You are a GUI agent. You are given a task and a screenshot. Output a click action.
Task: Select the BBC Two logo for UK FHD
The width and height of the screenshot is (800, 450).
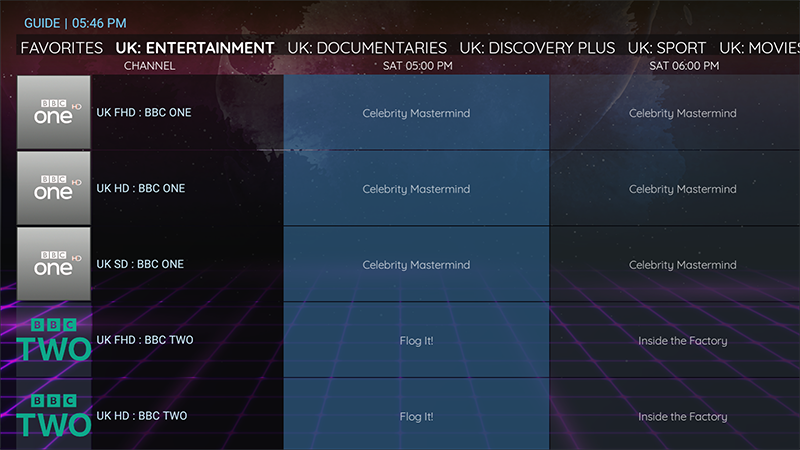pyautogui.click(x=54, y=340)
